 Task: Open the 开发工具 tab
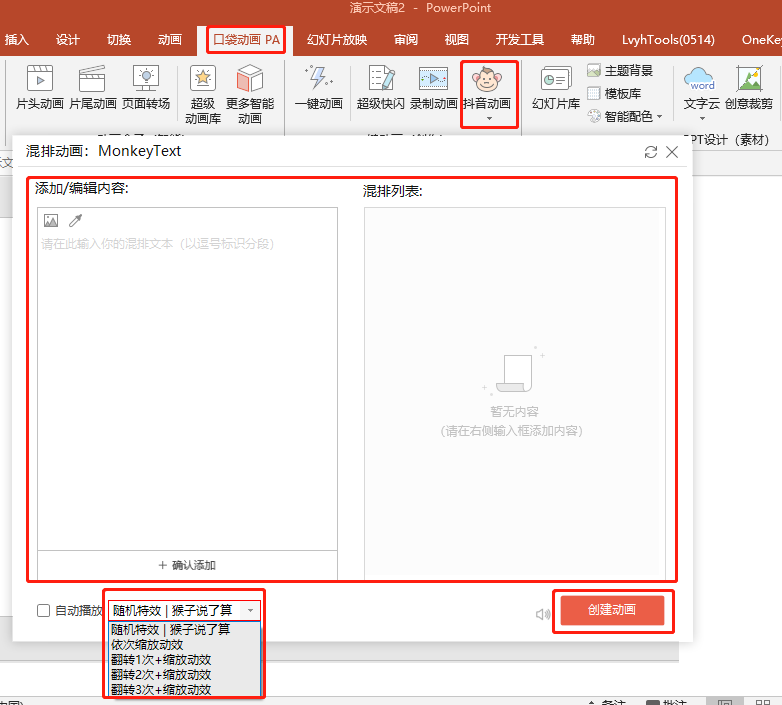[519, 39]
